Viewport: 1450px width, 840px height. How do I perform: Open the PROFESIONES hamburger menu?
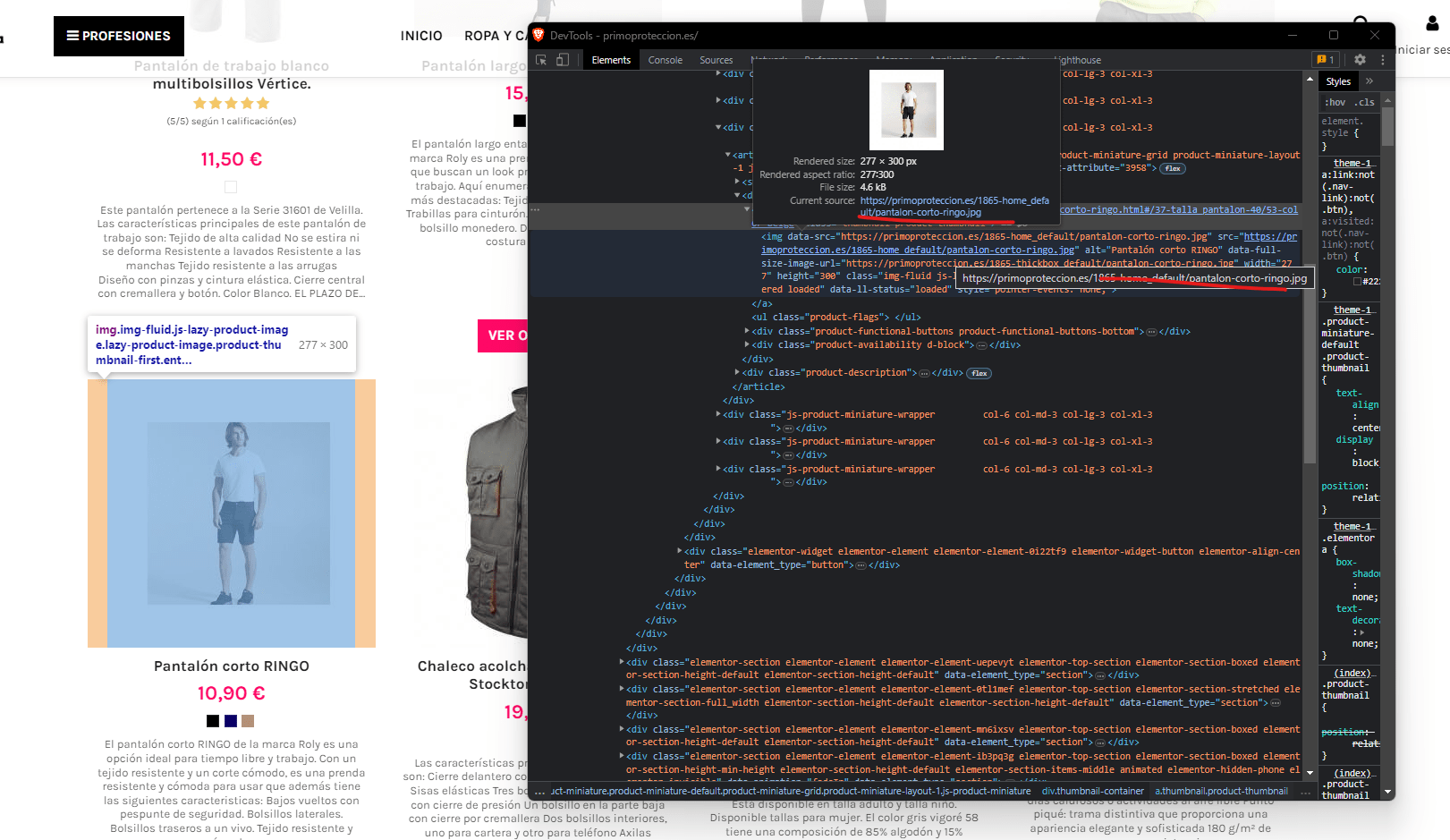pos(119,36)
